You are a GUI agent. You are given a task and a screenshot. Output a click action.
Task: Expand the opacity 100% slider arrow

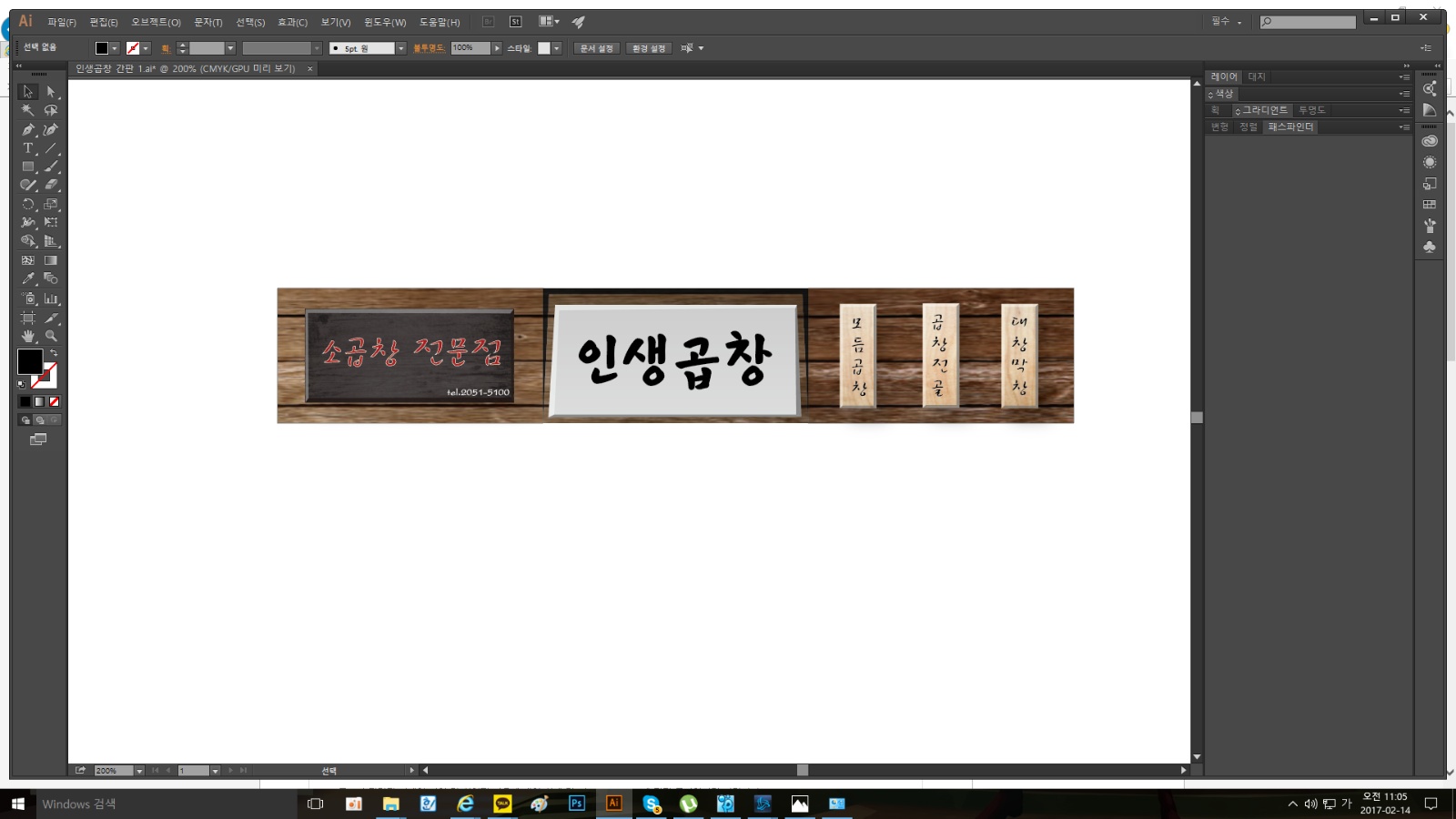pyautogui.click(x=497, y=48)
